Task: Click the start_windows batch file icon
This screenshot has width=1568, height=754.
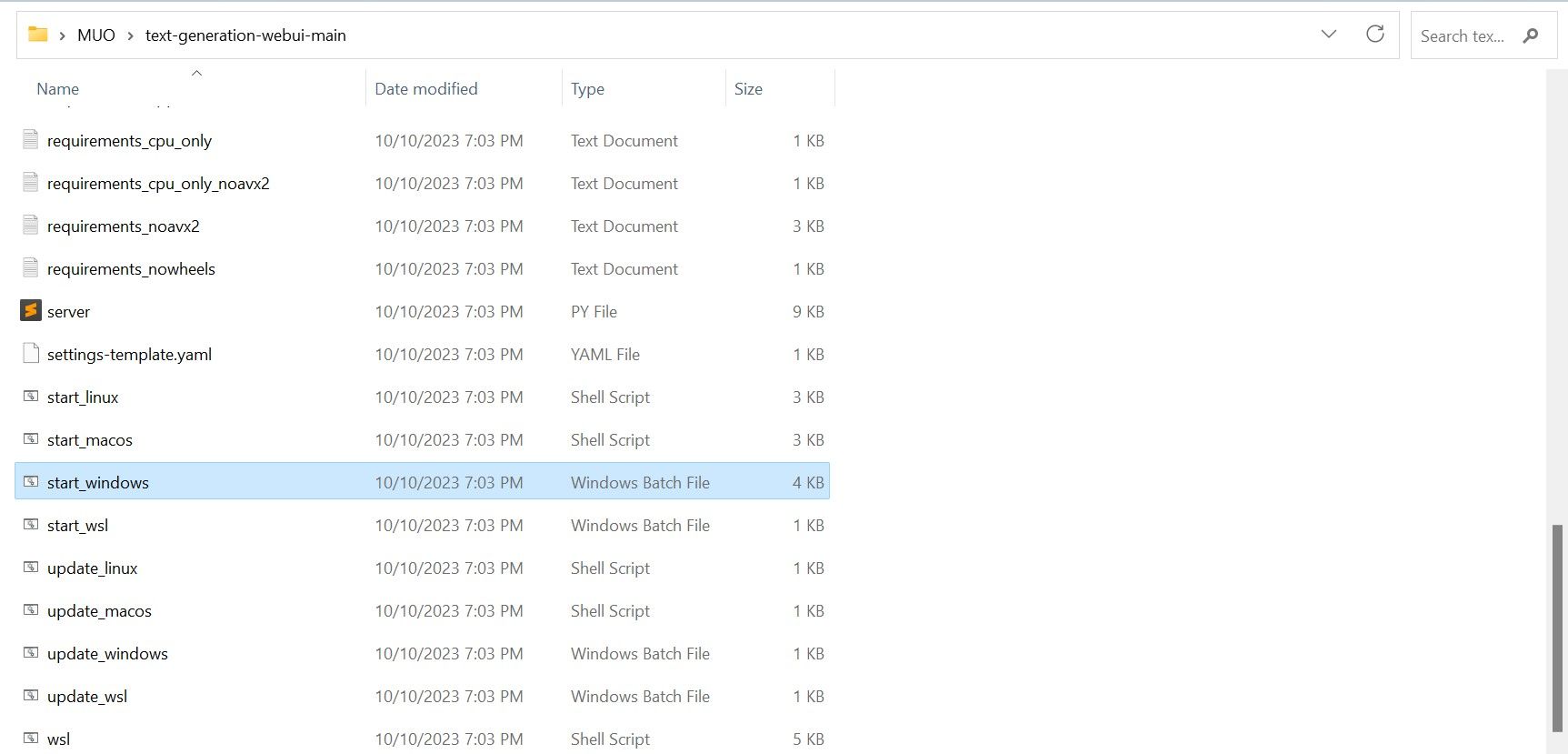Action: (x=30, y=482)
